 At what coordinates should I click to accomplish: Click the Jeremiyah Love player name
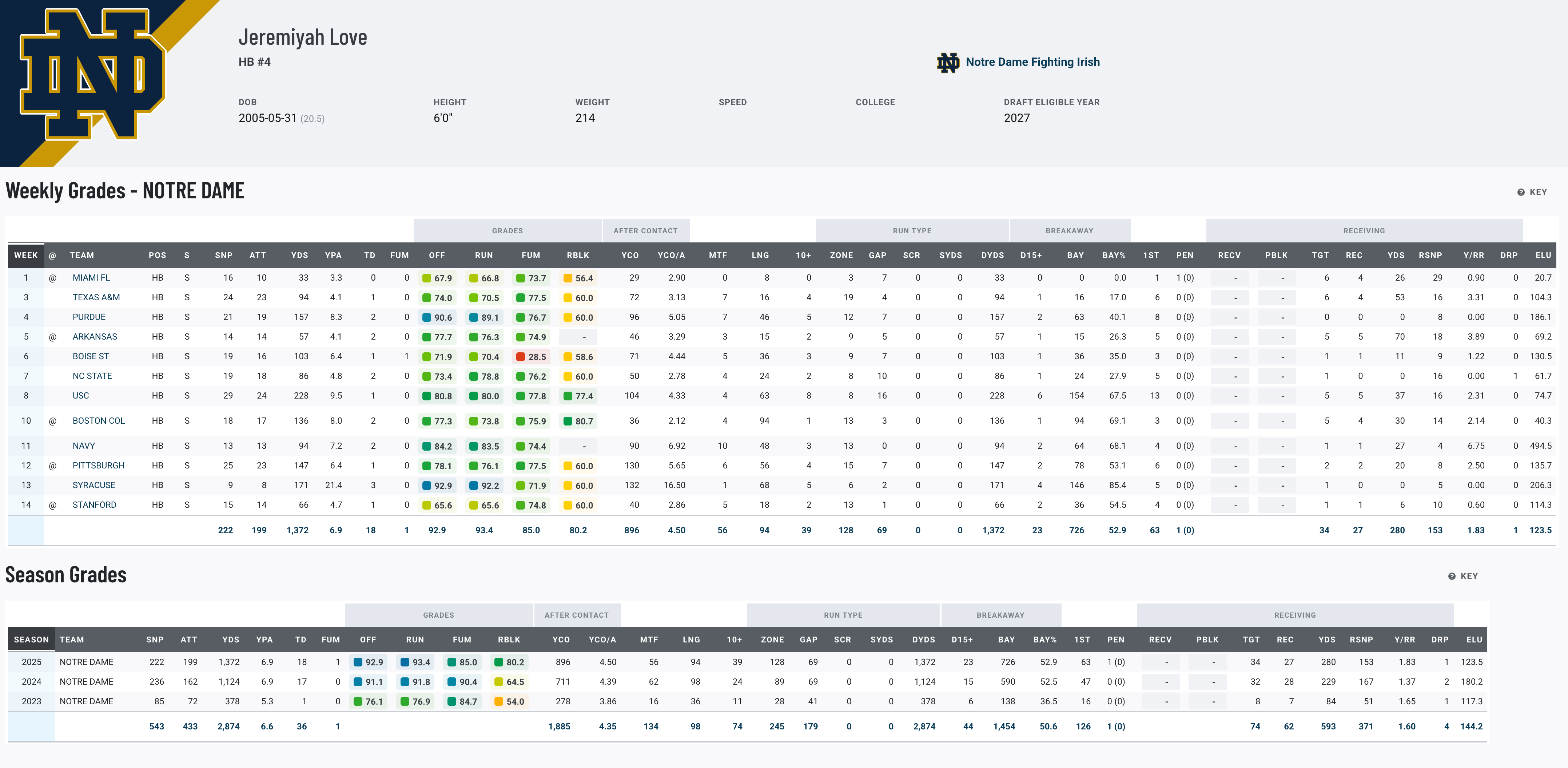pyautogui.click(x=303, y=36)
